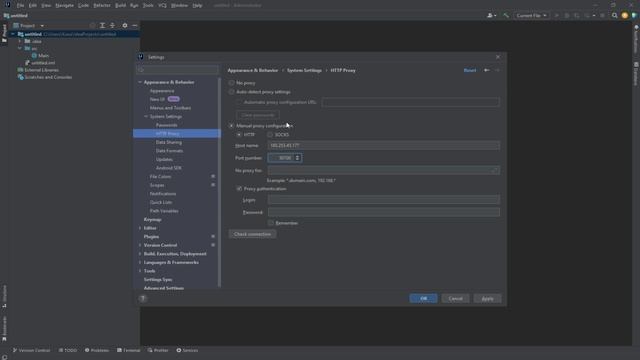Click the Settings search field
This screenshot has width=640, height=360.
pos(178,69)
